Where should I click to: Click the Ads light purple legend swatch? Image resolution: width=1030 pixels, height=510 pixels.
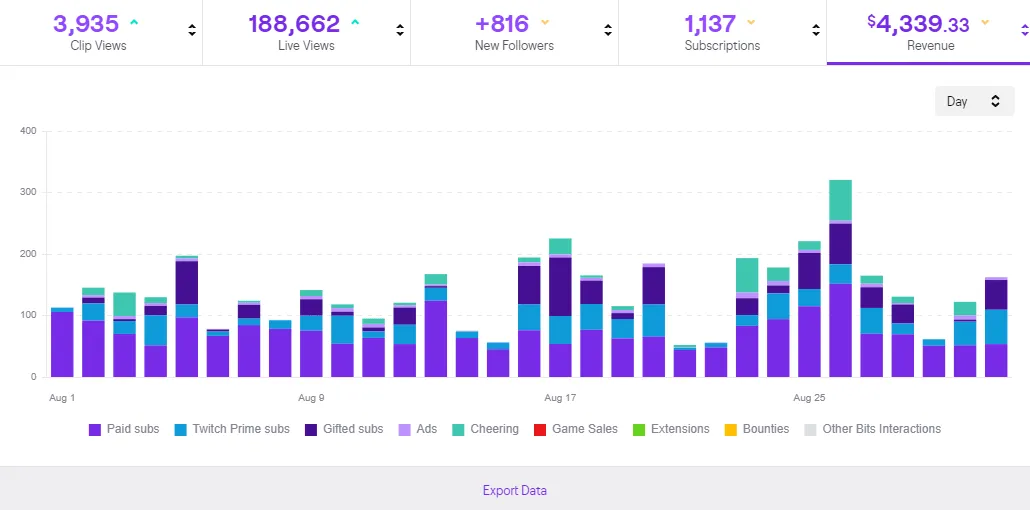405,429
